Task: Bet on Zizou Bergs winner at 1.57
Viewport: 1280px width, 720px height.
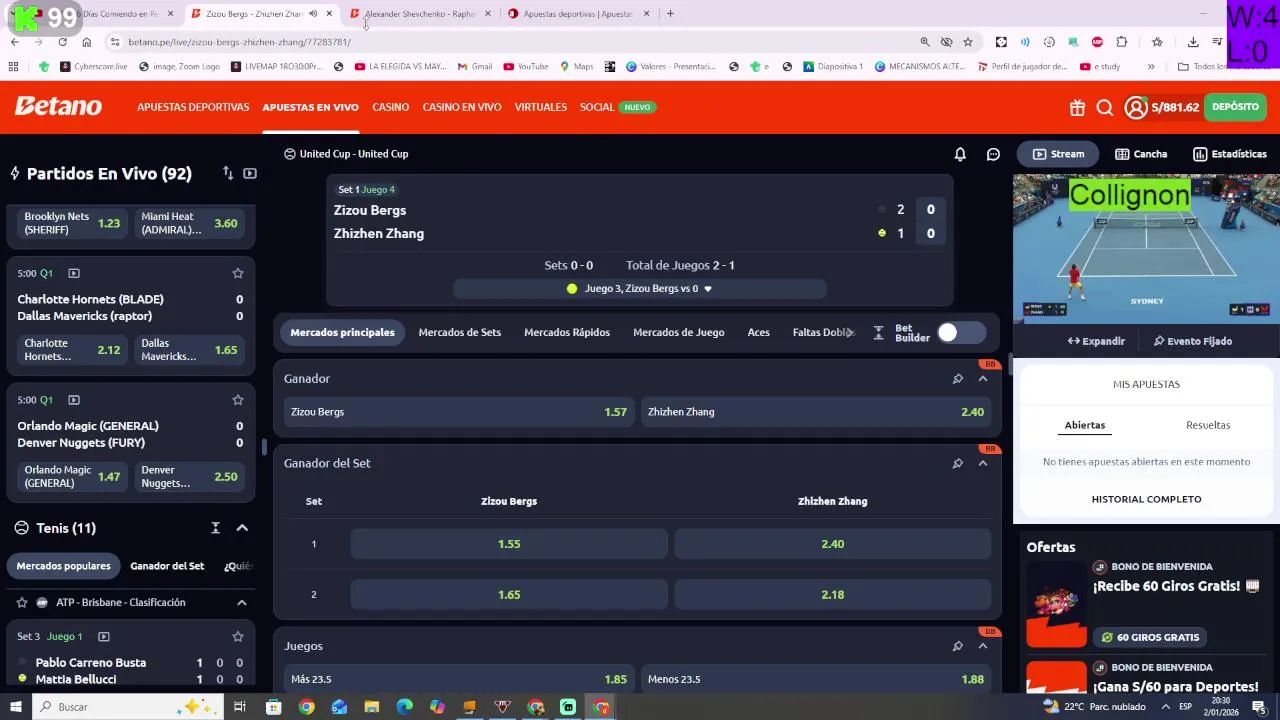Action: (459, 412)
